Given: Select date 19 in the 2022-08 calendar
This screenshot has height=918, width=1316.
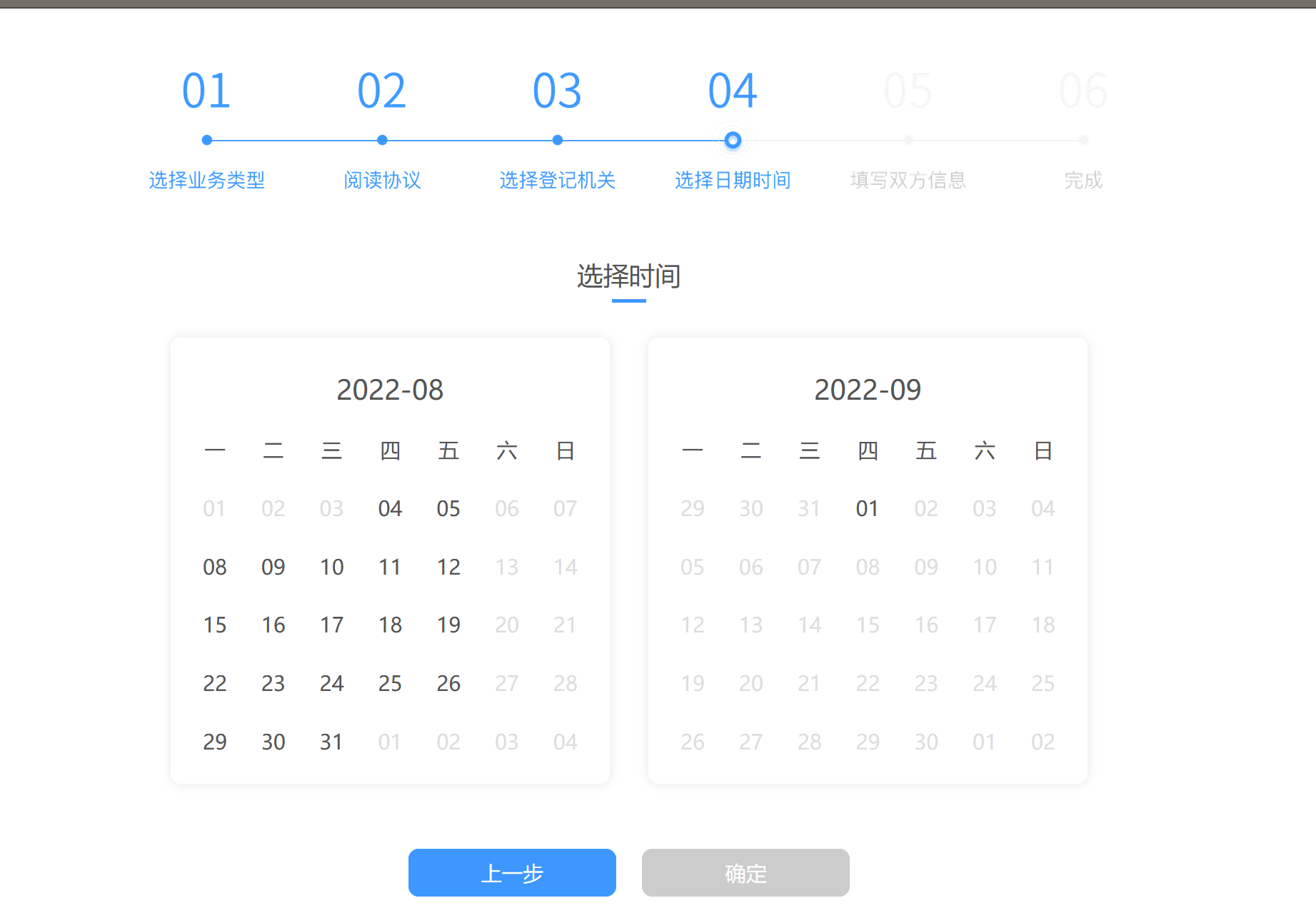Looking at the screenshot, I should pyautogui.click(x=448, y=625).
